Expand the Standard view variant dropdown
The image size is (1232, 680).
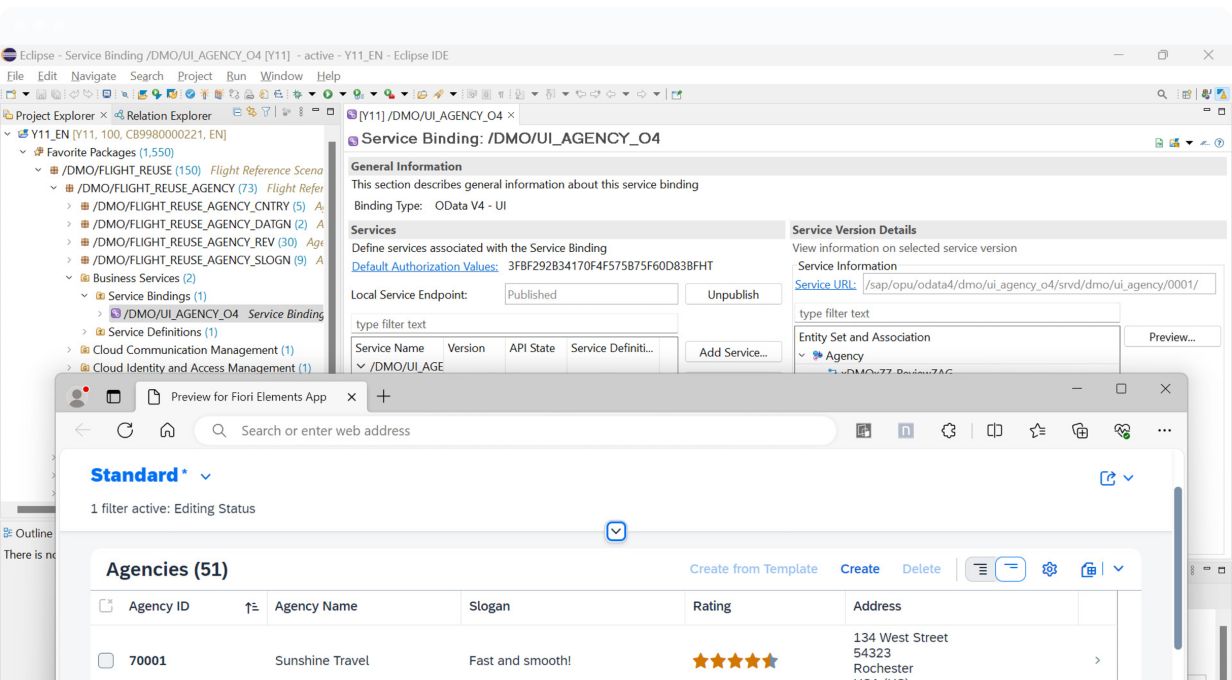click(206, 477)
